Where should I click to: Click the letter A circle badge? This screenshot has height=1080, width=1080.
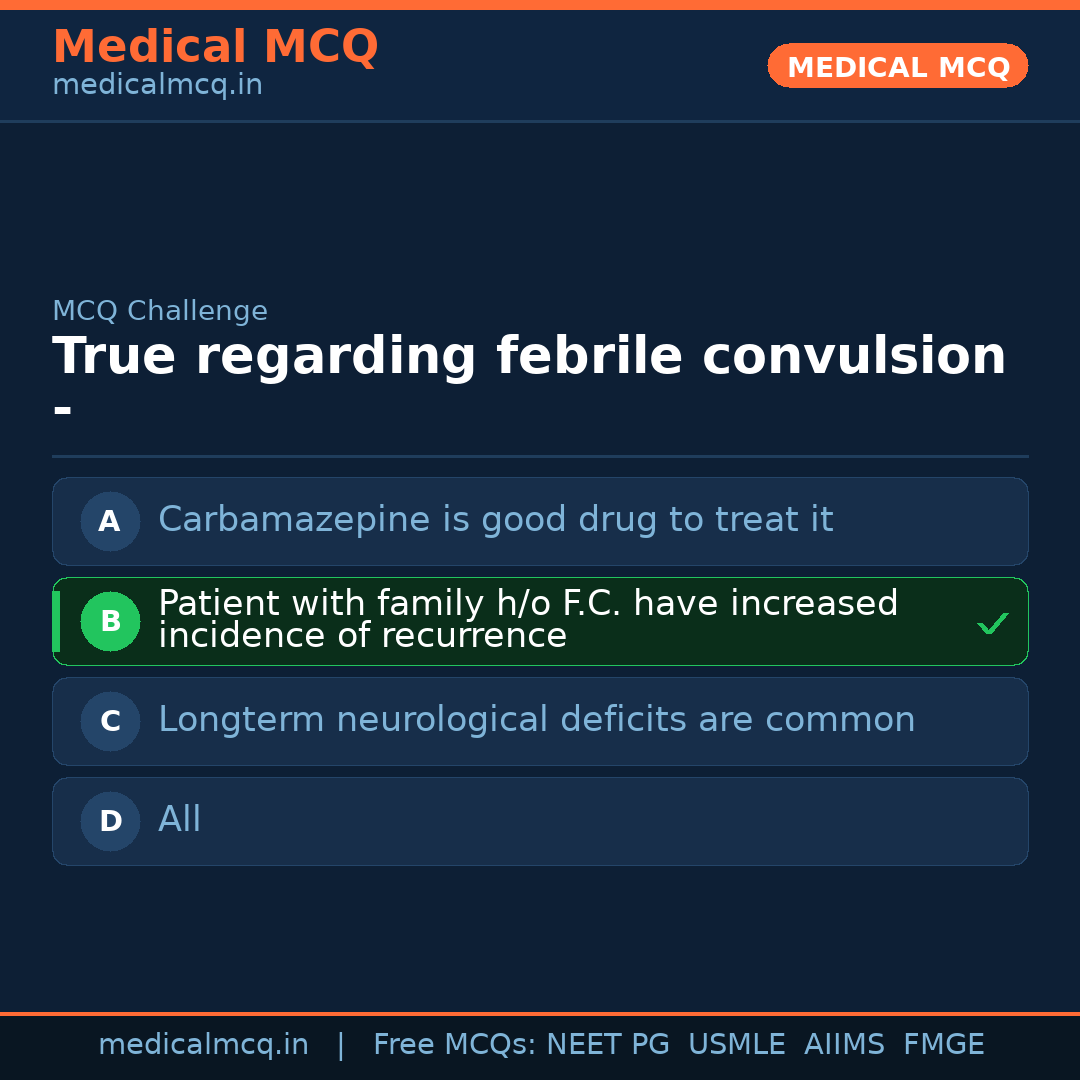pos(110,521)
